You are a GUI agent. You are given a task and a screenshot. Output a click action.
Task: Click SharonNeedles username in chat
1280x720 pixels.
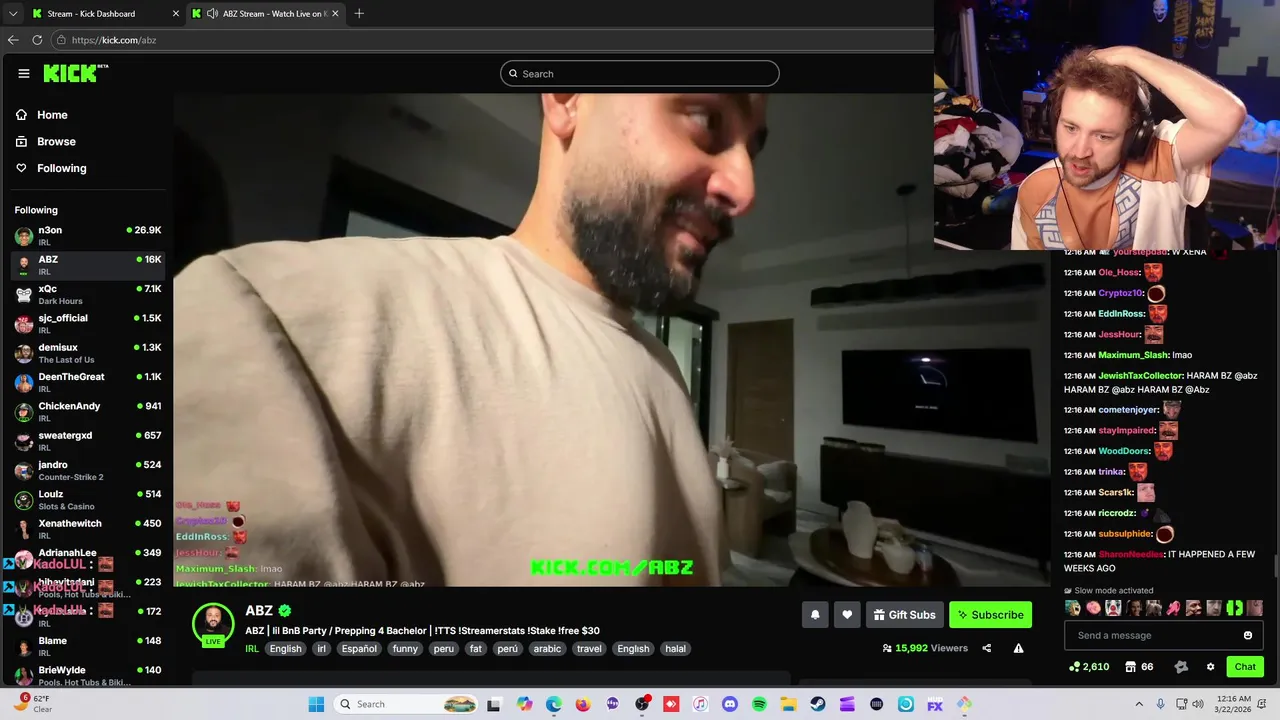(x=1130, y=554)
